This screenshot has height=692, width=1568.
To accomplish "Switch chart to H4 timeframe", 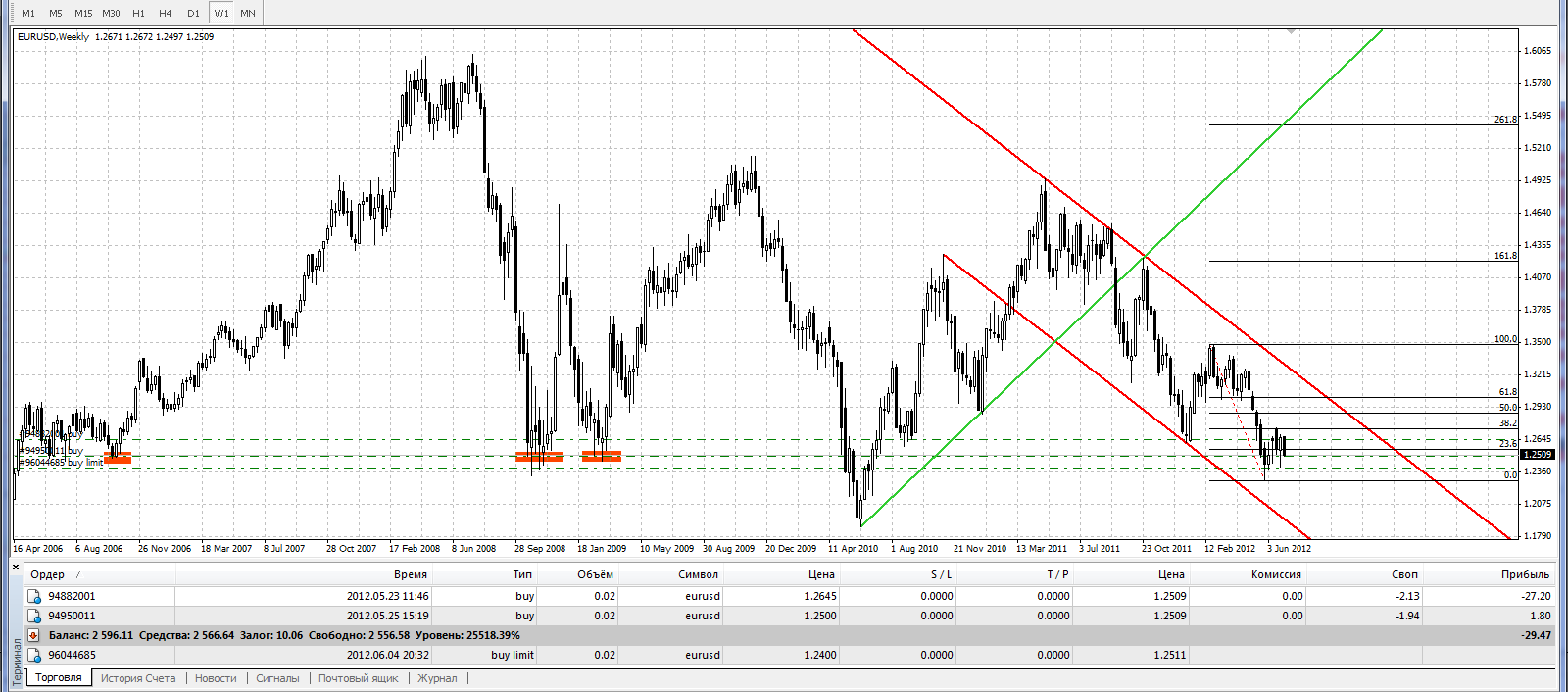I will 166,13.
